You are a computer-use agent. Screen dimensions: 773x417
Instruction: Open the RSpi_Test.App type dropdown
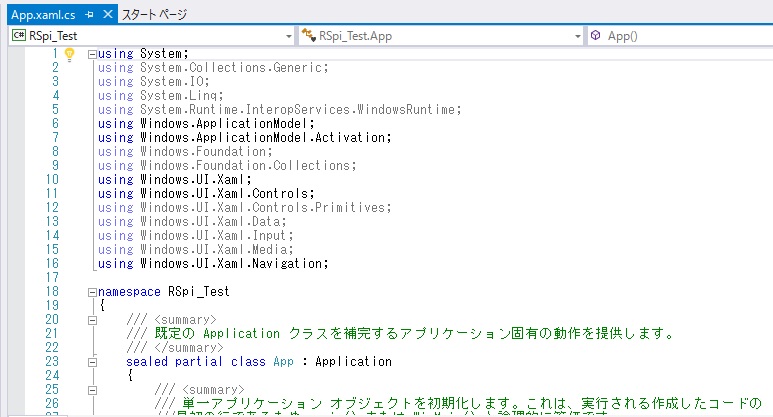pyautogui.click(x=578, y=36)
